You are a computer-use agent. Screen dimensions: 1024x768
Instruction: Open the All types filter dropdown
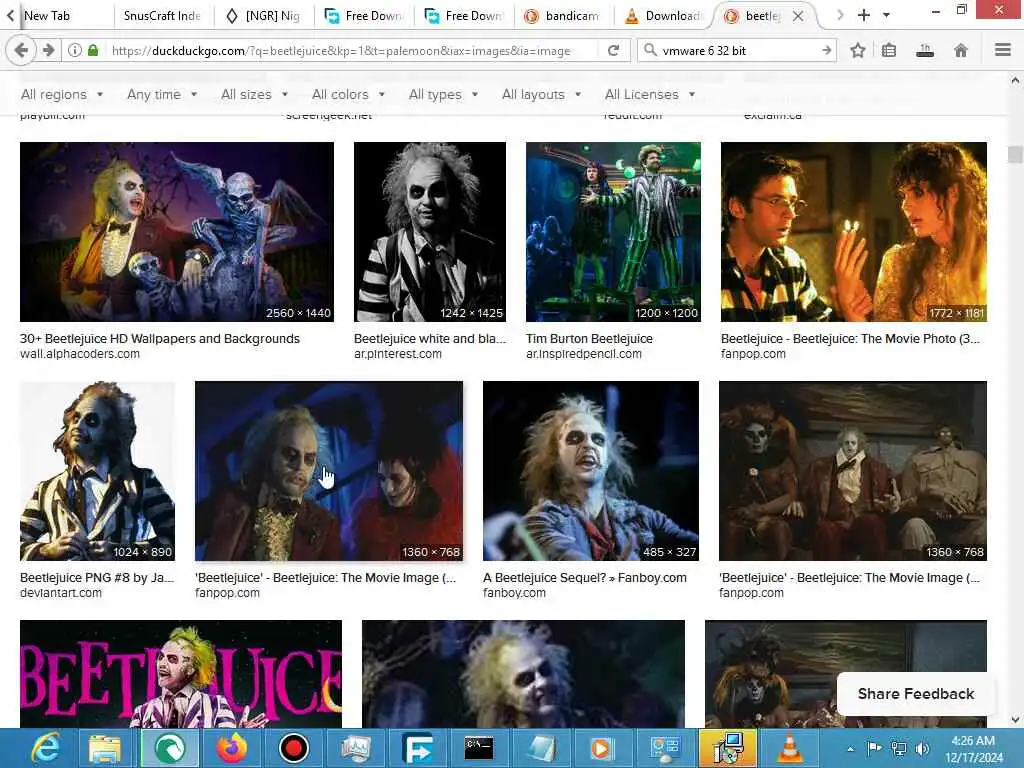443,95
